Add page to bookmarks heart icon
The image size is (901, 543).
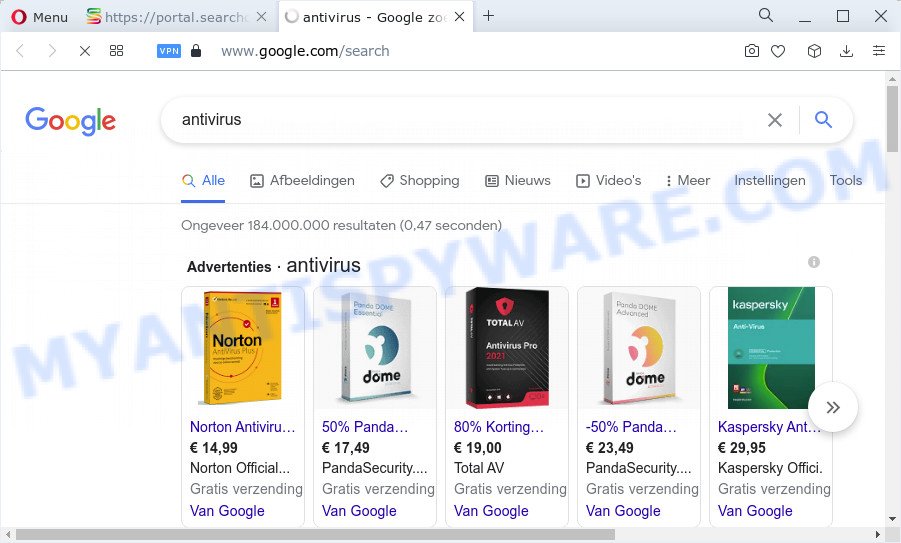(x=778, y=51)
